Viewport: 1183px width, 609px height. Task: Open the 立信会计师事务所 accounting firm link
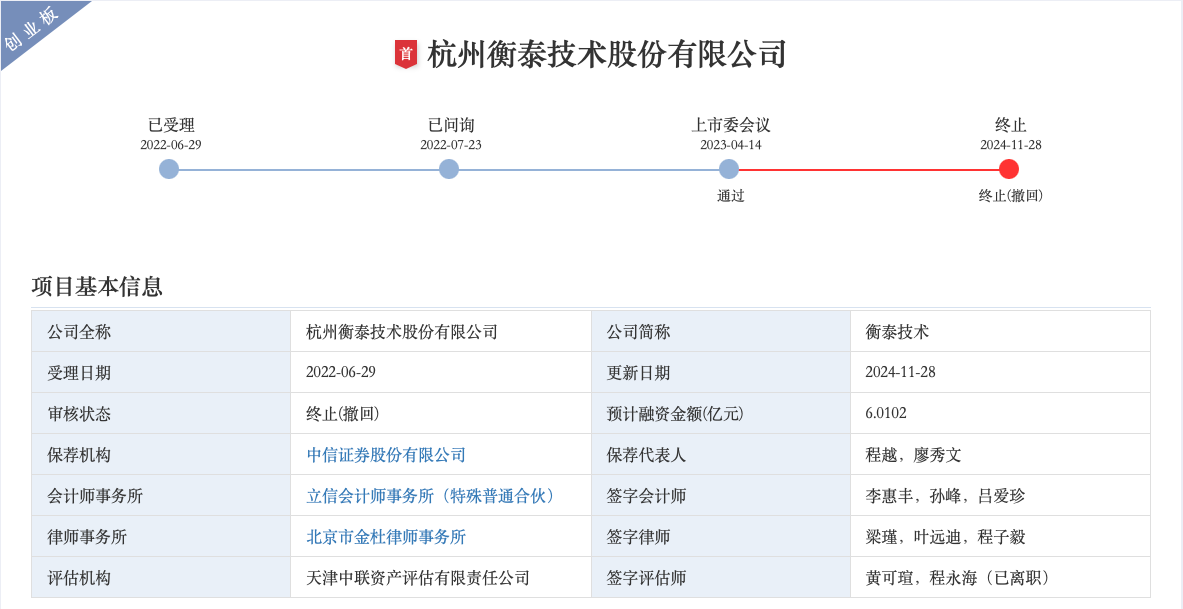coord(433,496)
